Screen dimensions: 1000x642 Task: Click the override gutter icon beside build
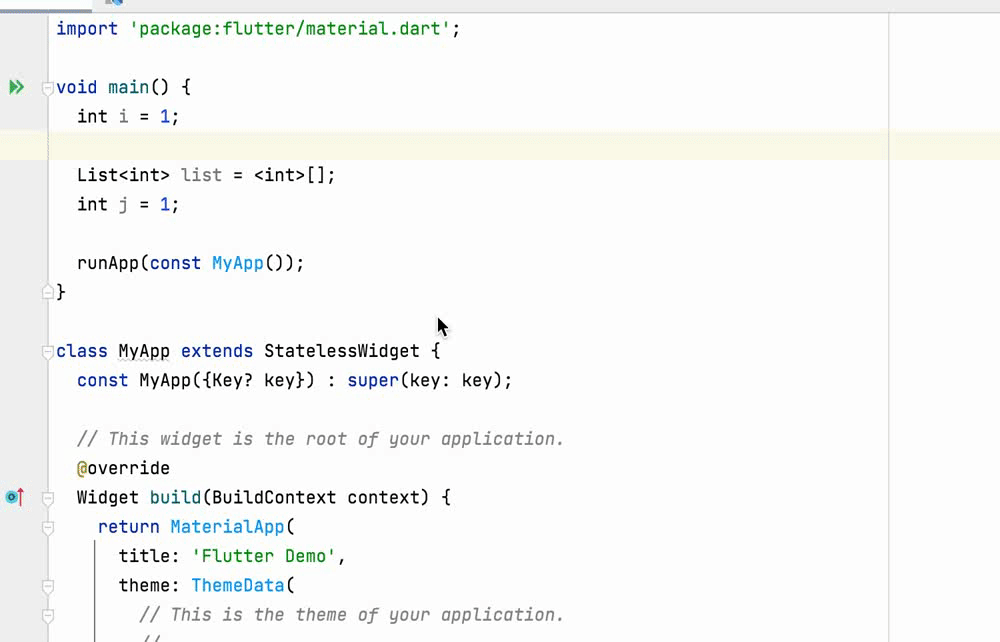15,497
